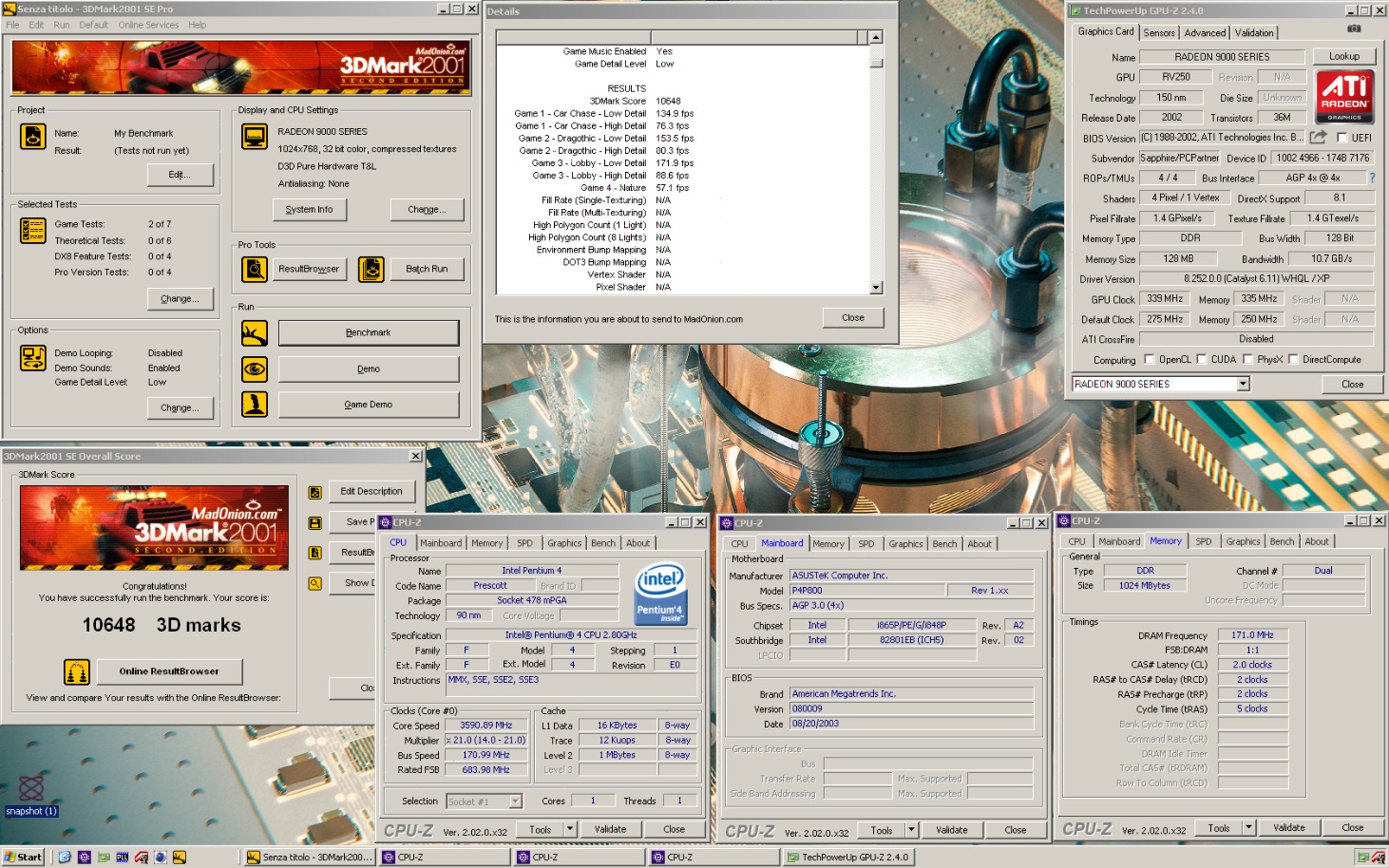Switch to Senza titolo 3DMark taskbar button

click(x=311, y=857)
